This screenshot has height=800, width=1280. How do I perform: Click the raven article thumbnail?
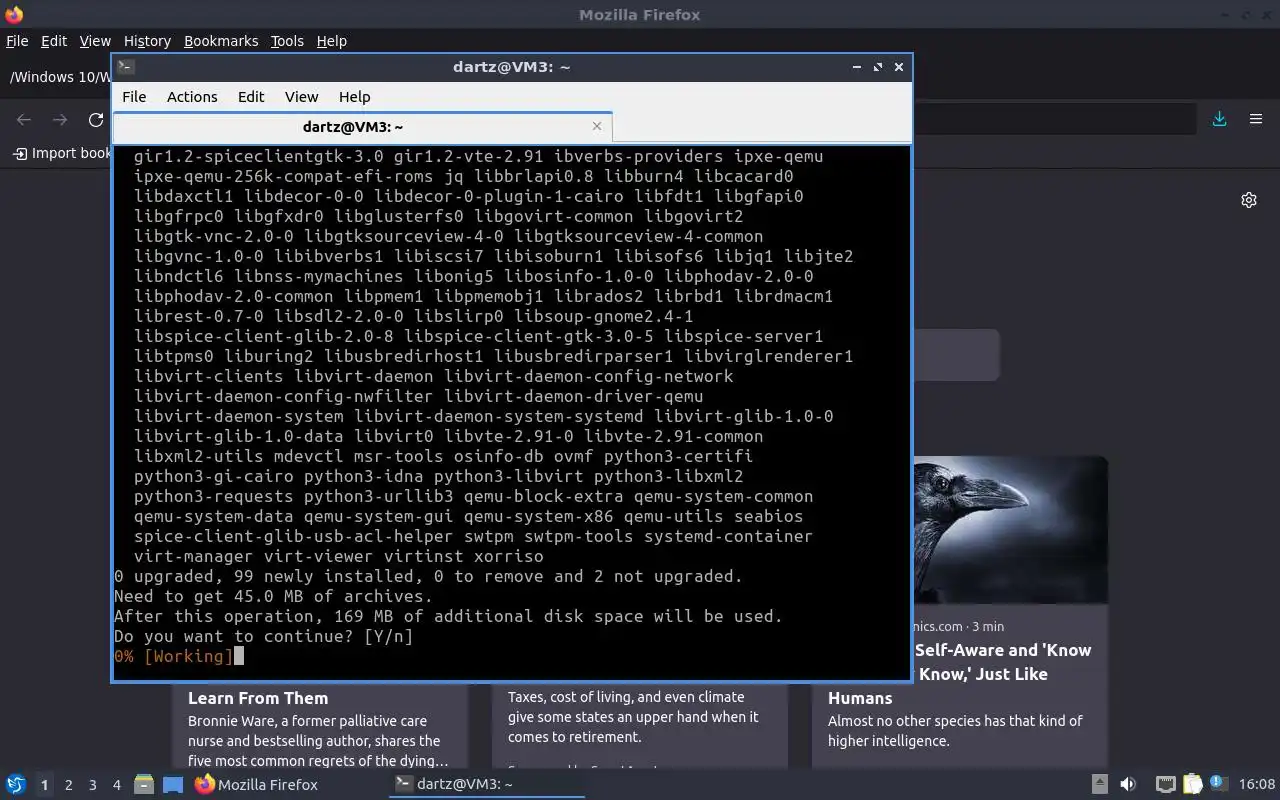[1010, 530]
